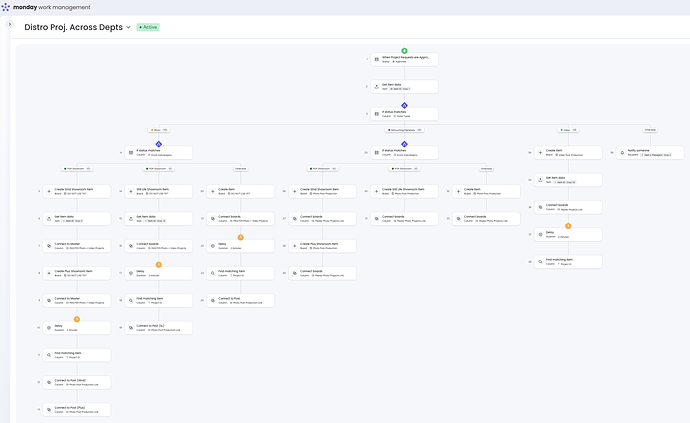Click magnifier icon in step 11 Find matching item
Image resolution: width=690 pixels, height=423 pixels.
point(49,355)
